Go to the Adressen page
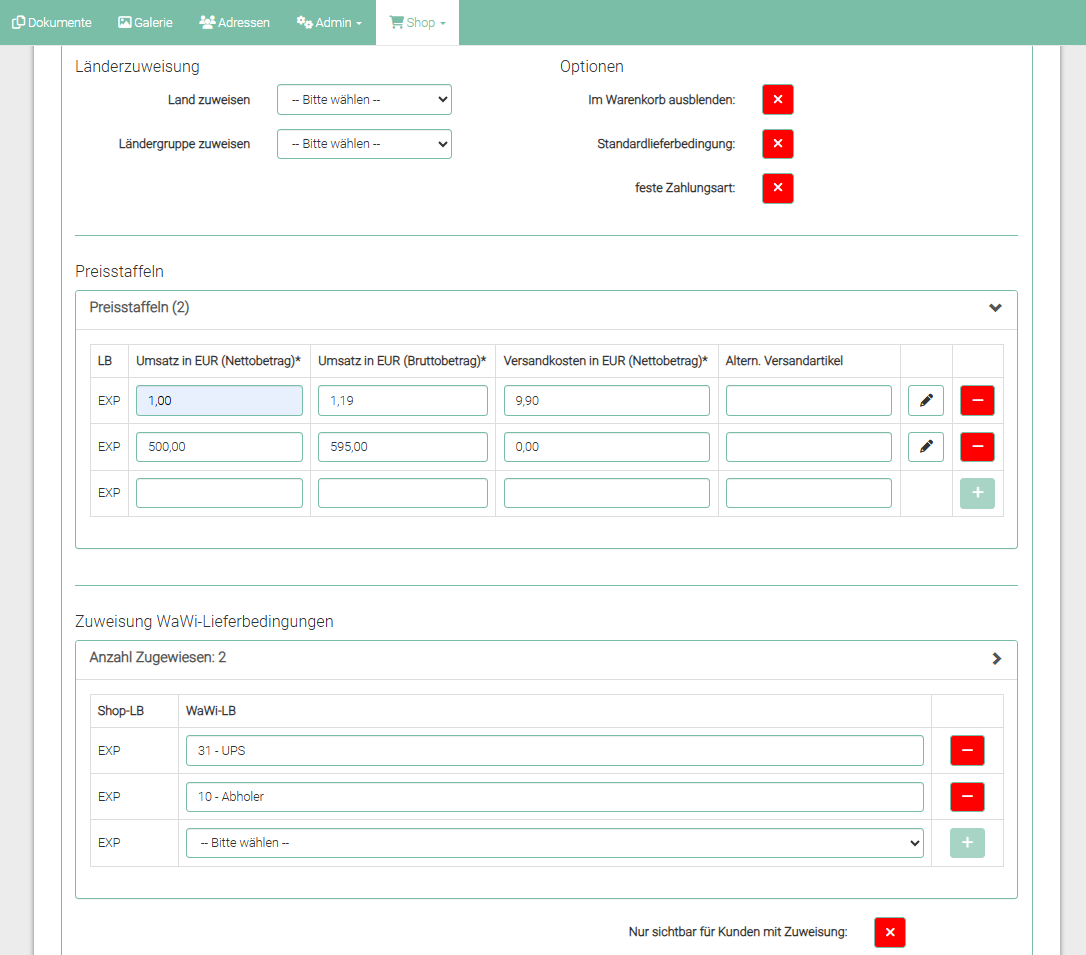This screenshot has width=1086, height=955. 235,22
